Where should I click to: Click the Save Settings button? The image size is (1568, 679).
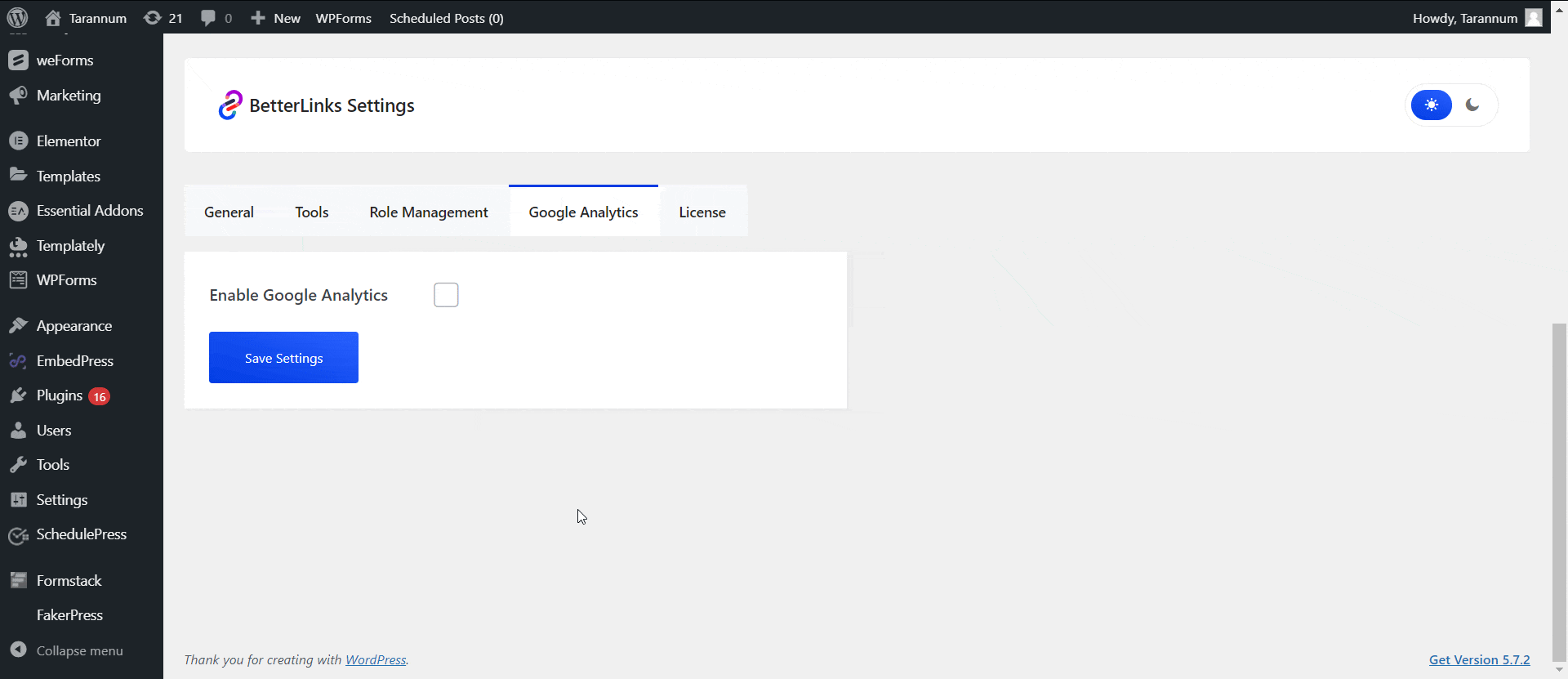(x=283, y=357)
